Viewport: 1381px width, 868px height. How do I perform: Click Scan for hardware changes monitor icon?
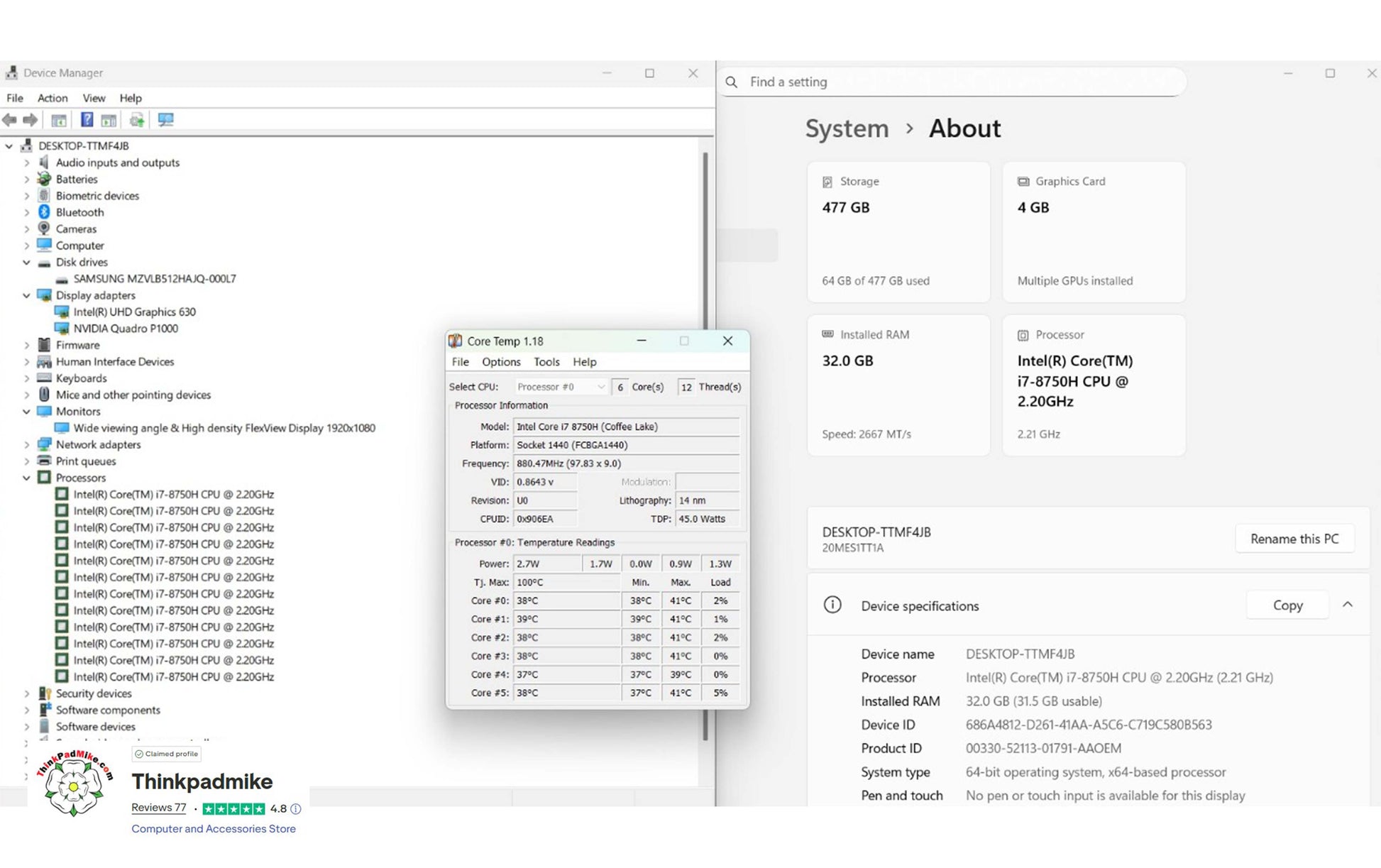pos(165,120)
